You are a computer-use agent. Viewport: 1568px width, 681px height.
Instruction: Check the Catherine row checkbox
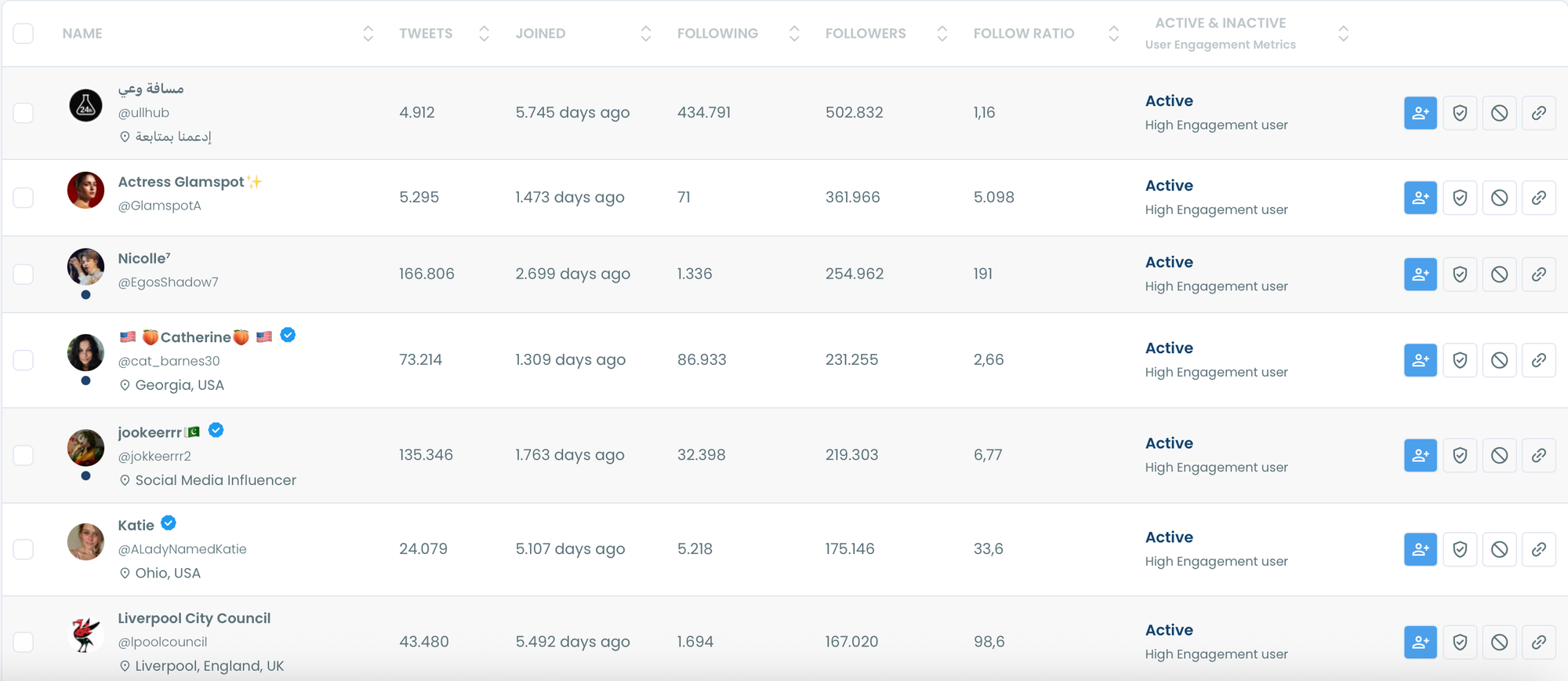[x=24, y=360]
